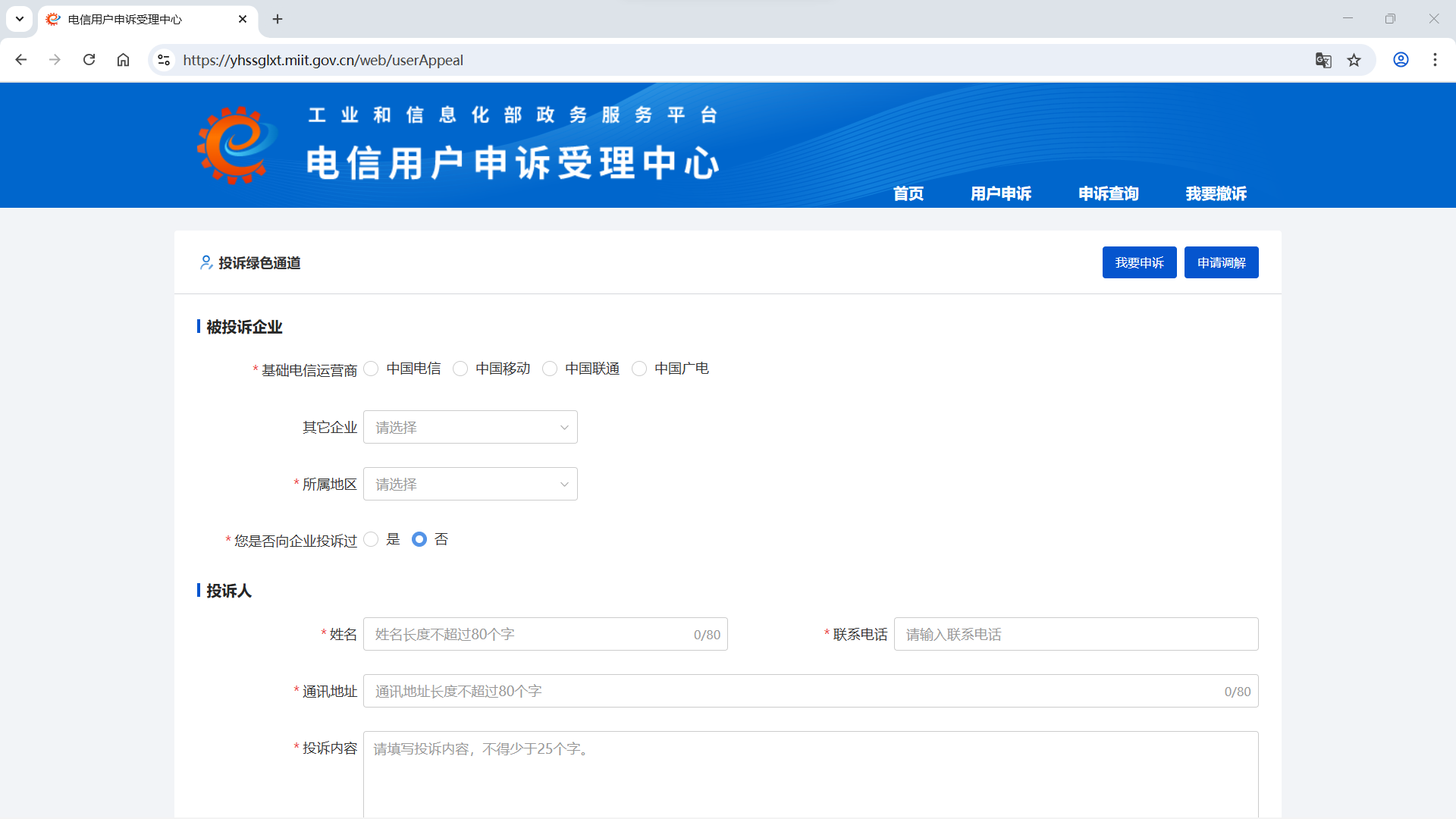The height and width of the screenshot is (819, 1456).
Task: Open the tab search dropdown arrow
Action: click(x=20, y=19)
